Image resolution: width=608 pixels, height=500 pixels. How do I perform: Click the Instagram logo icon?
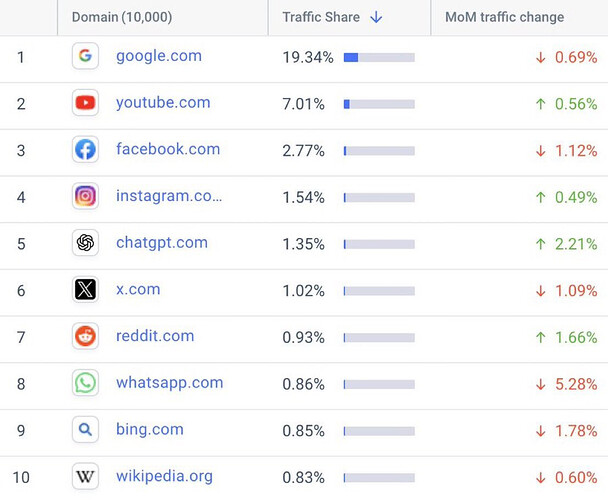[x=86, y=197]
